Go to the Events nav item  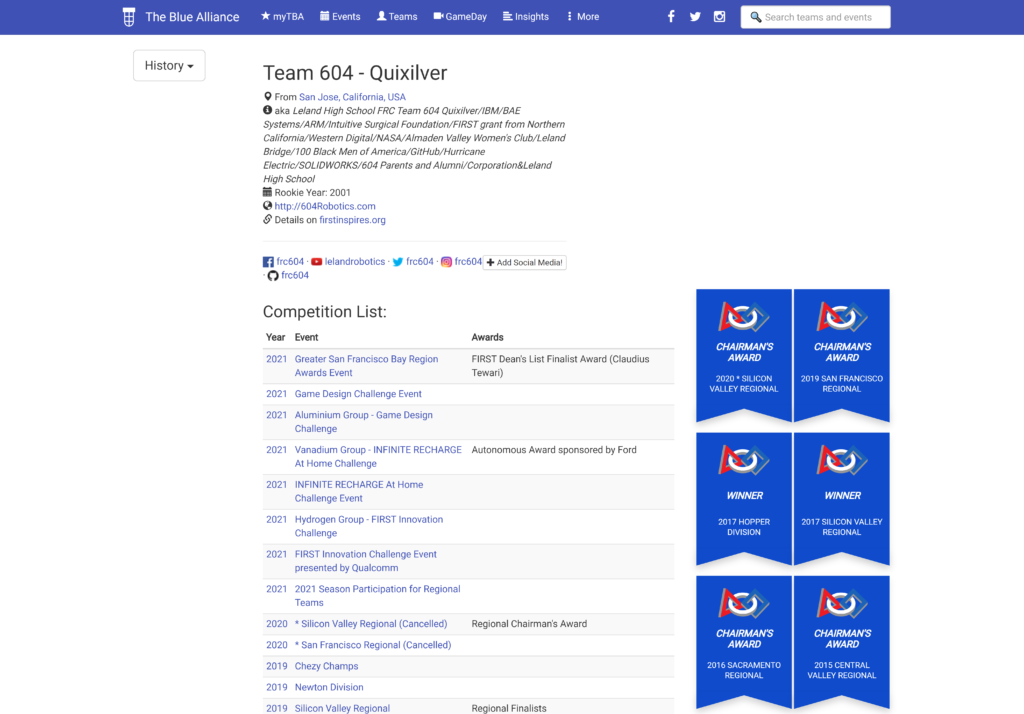click(x=340, y=17)
